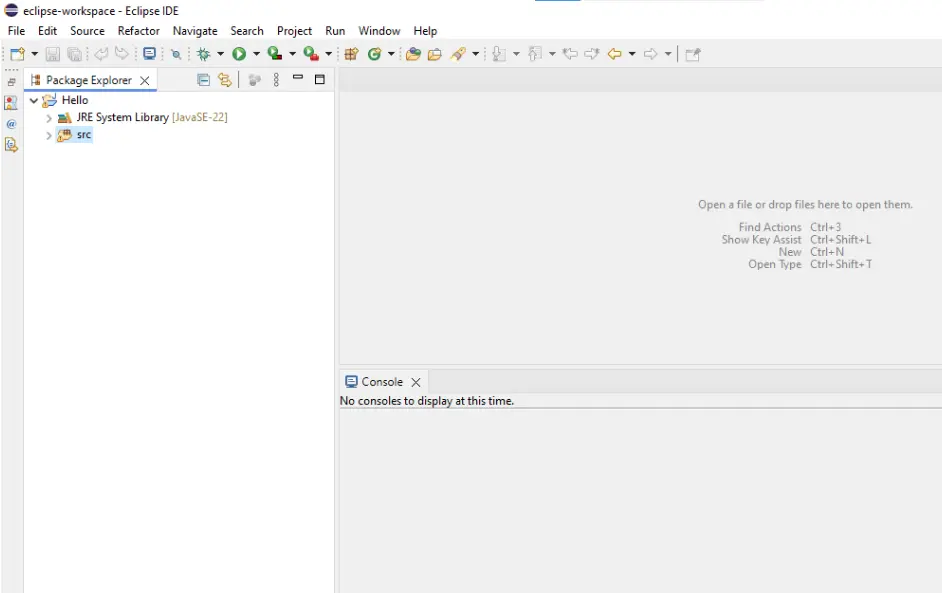
Task: Click the Save icon in the toolbar
Action: (x=53, y=54)
